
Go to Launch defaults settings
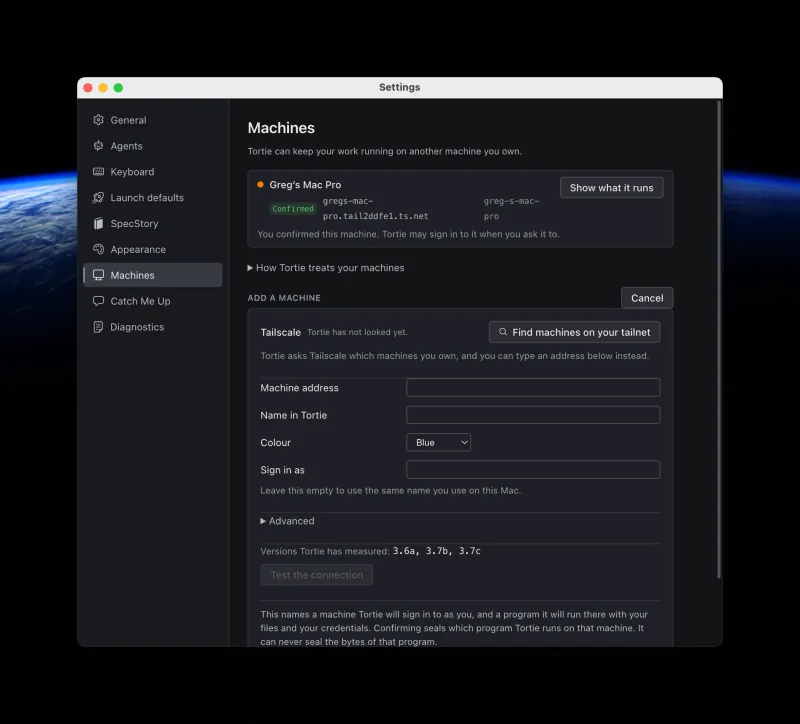click(x=153, y=197)
